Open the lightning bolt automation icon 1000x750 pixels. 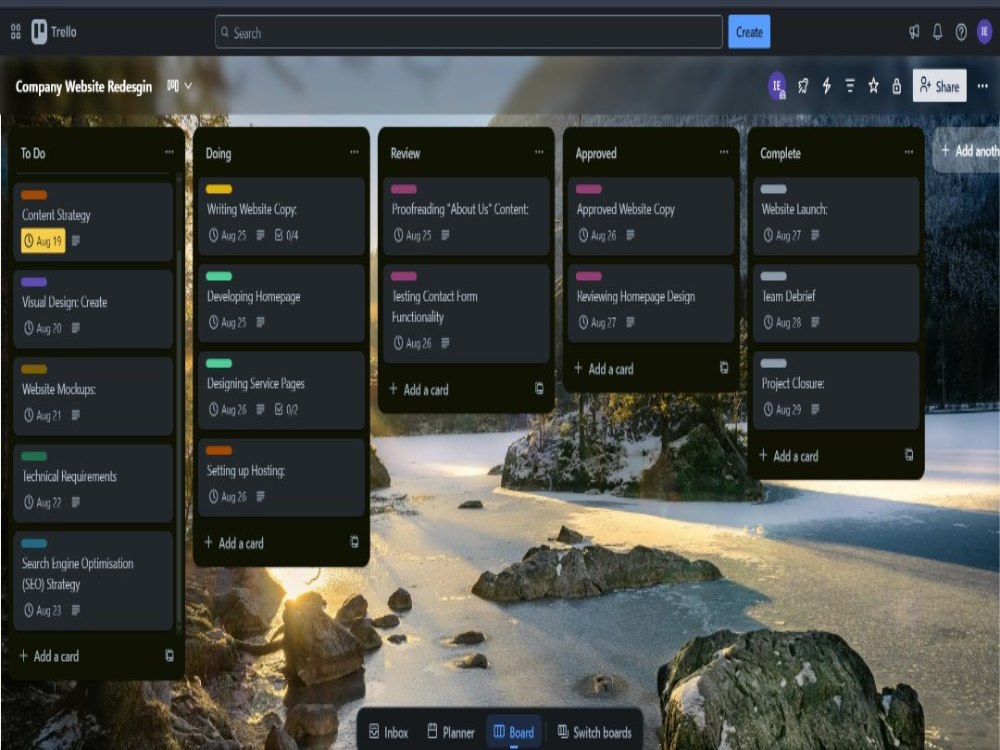tap(827, 86)
